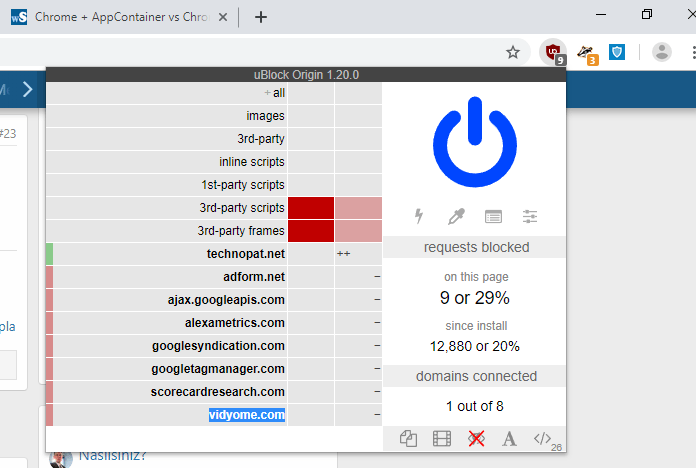Click the uBlock Origin power button

pyautogui.click(x=475, y=142)
